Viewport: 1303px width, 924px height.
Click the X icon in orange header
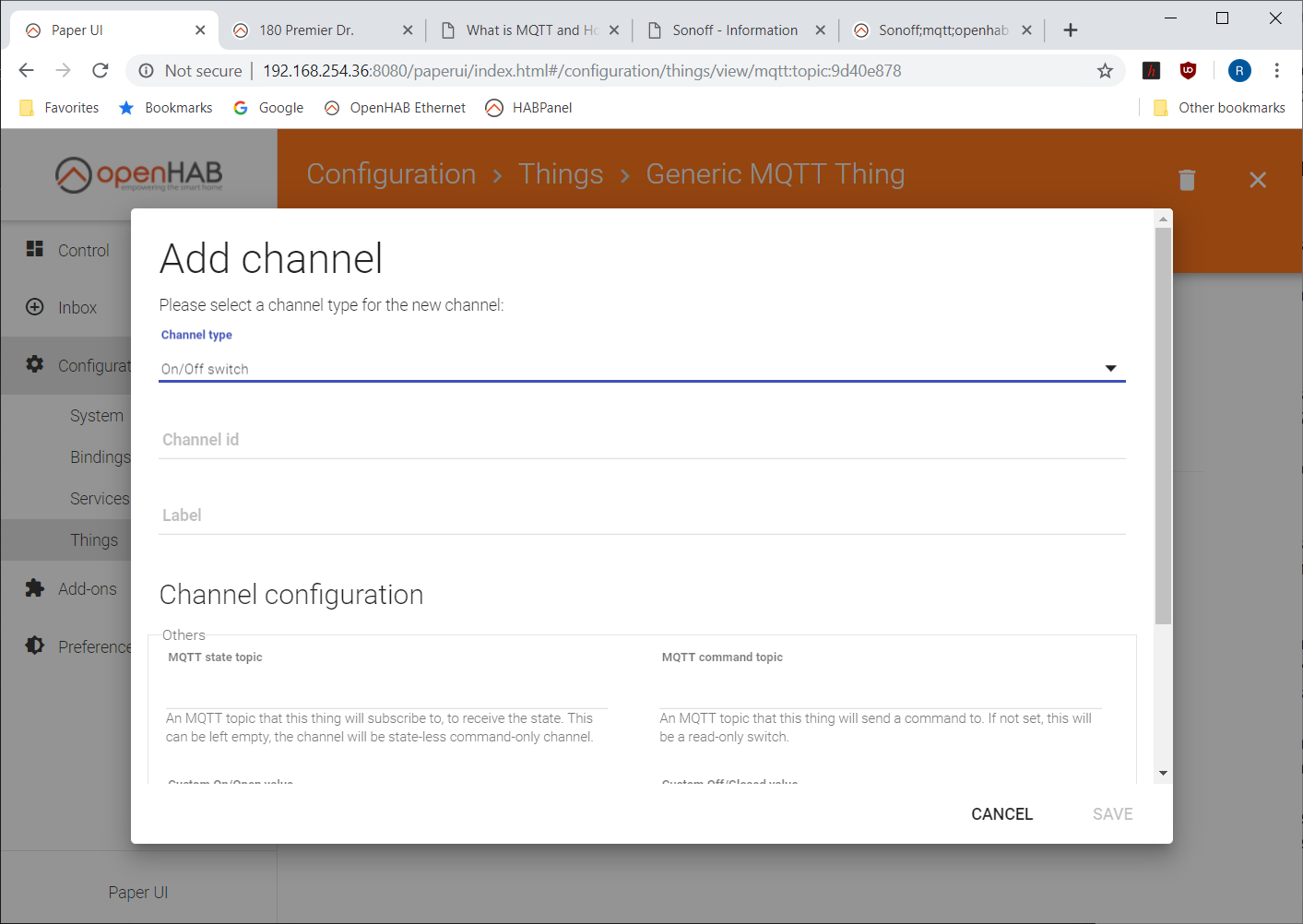[1258, 180]
